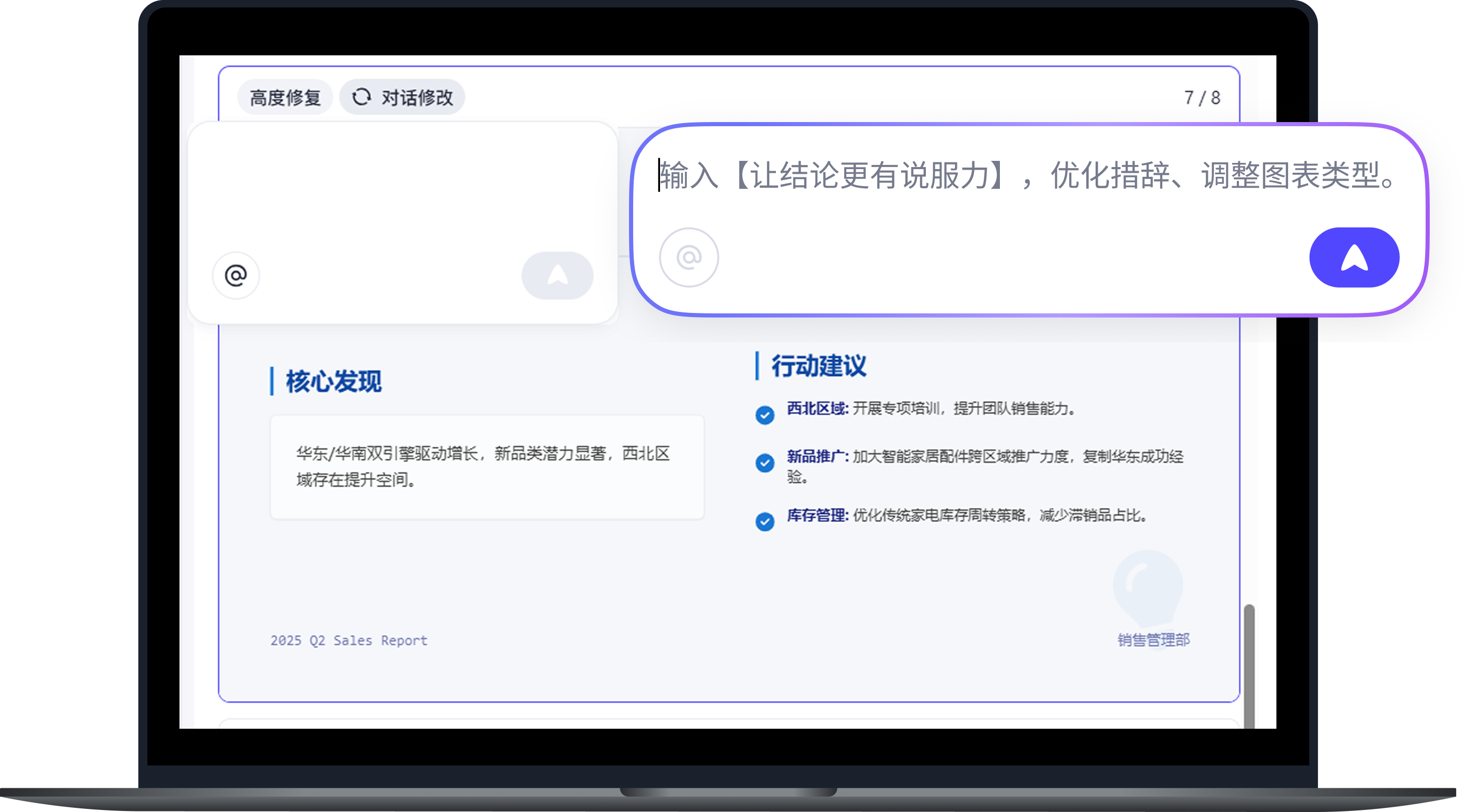This screenshot has height=812, width=1467.
Task: Click the 7 / 8 page indicator
Action: [1202, 98]
